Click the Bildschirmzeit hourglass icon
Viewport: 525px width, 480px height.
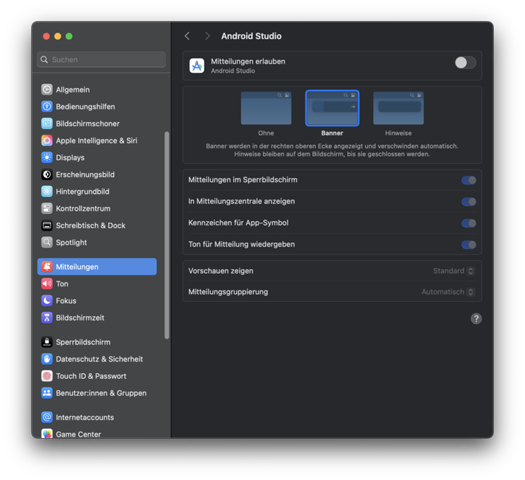click(47, 318)
